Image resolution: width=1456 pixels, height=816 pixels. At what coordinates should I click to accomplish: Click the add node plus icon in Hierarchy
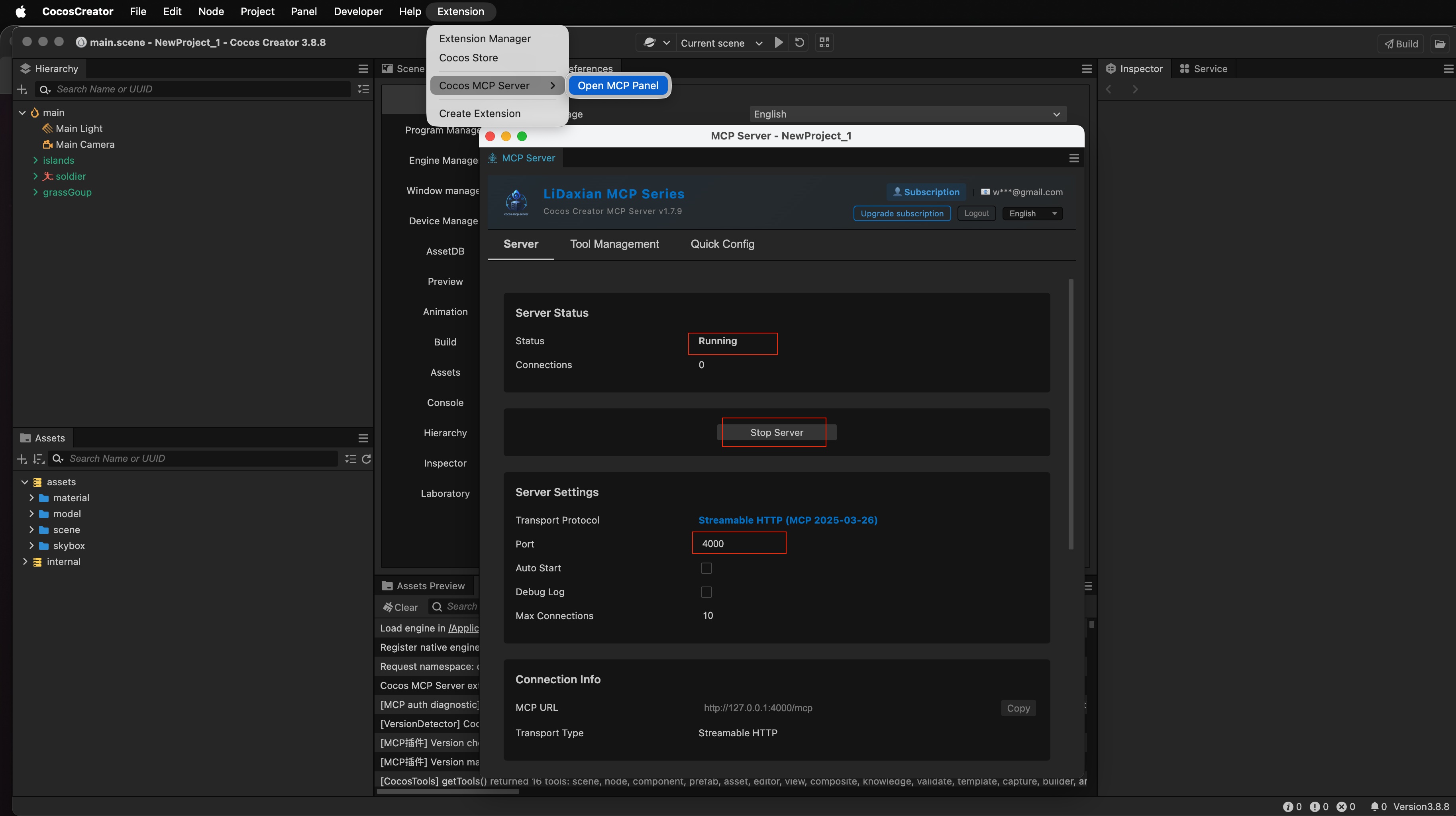coord(22,89)
